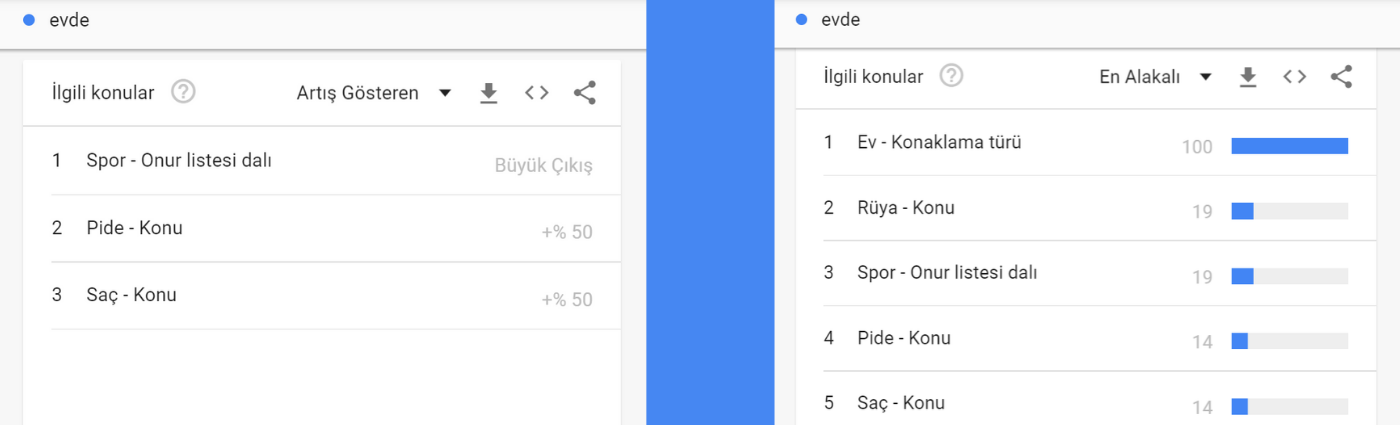Image resolution: width=1400 pixels, height=425 pixels.
Task: Open embed code for Artış Gösteren panel
Action: pyautogui.click(x=537, y=93)
